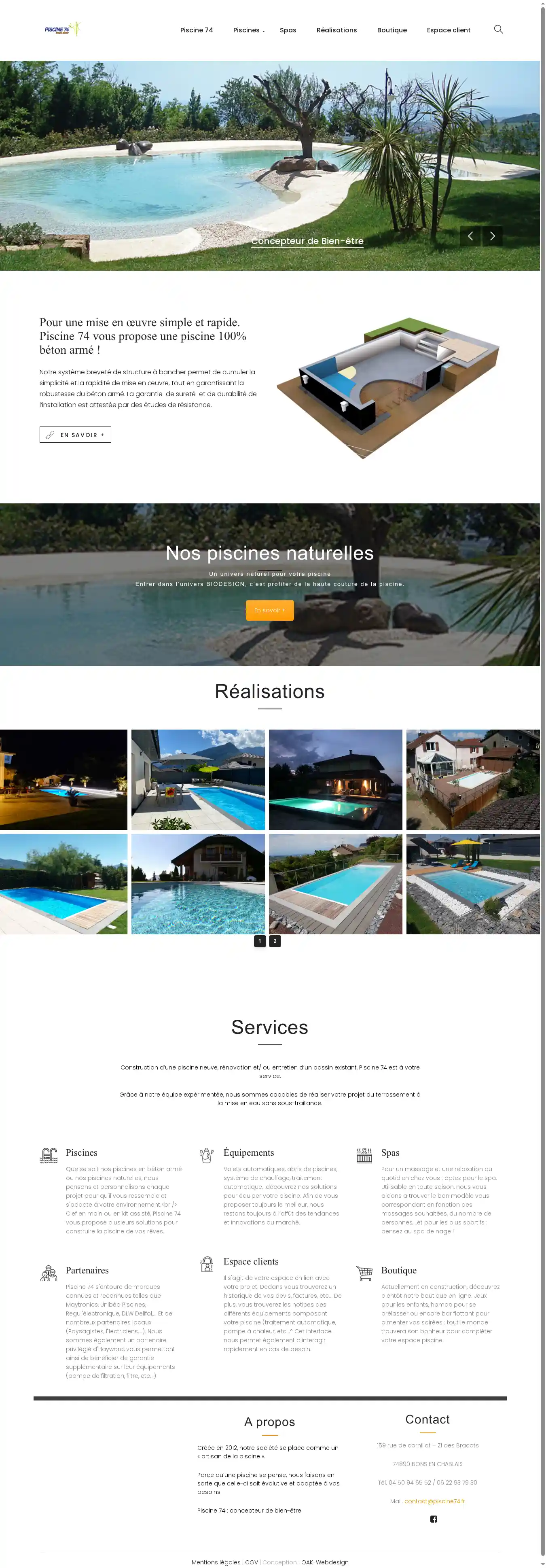Open the Mentions légales footer link
This screenshot has height=1568, width=546.
[216, 1562]
